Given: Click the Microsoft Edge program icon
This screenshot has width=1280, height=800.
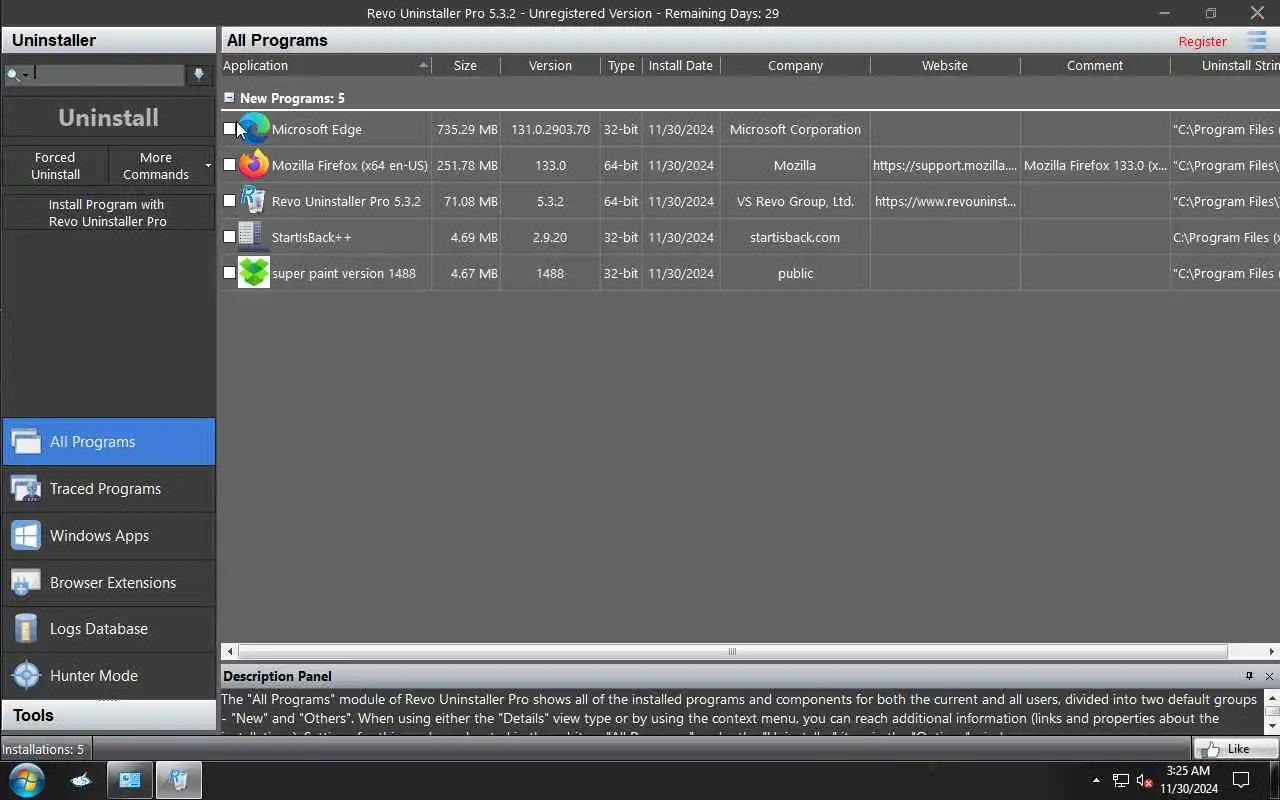Looking at the screenshot, I should [254, 129].
